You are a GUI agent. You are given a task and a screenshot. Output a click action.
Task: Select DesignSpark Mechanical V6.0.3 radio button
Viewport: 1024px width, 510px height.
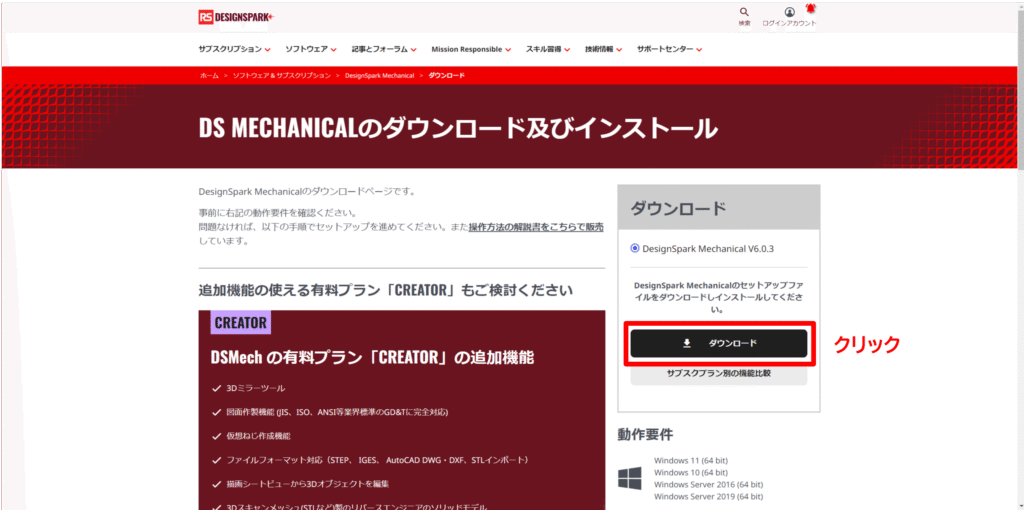click(x=635, y=248)
